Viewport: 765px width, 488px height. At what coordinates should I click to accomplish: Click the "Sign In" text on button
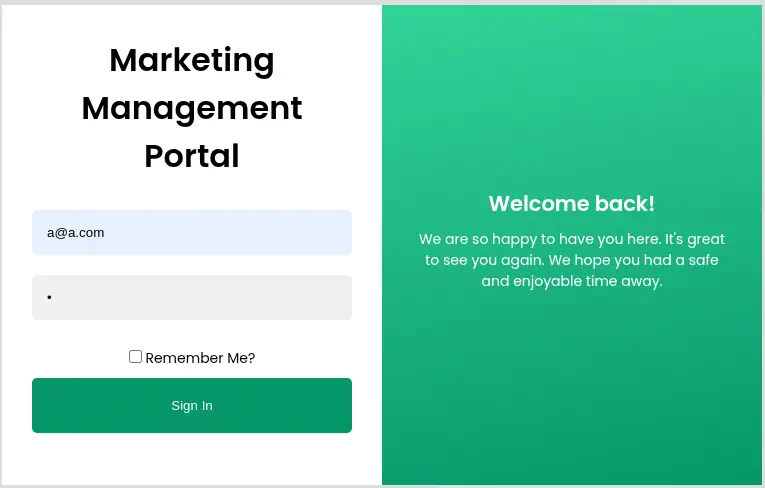pos(191,405)
